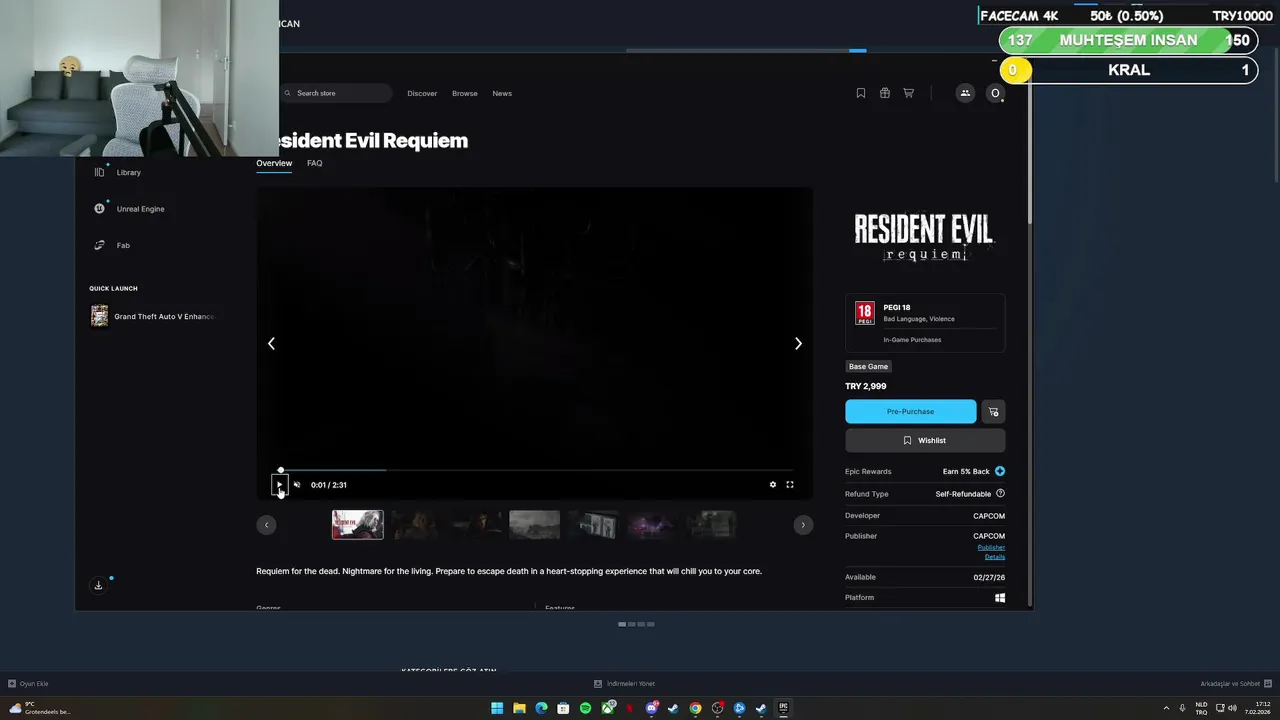Open Steam İndirmeleri Yönet downloads link

coord(625,684)
